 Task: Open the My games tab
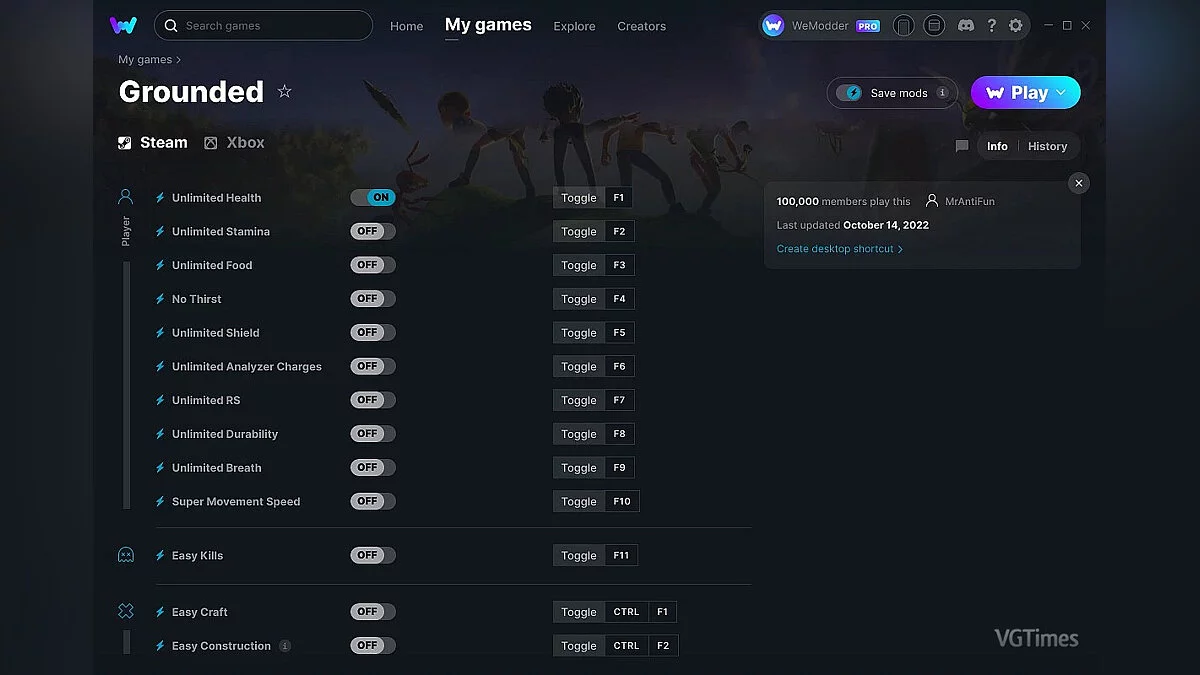pyautogui.click(x=488, y=25)
